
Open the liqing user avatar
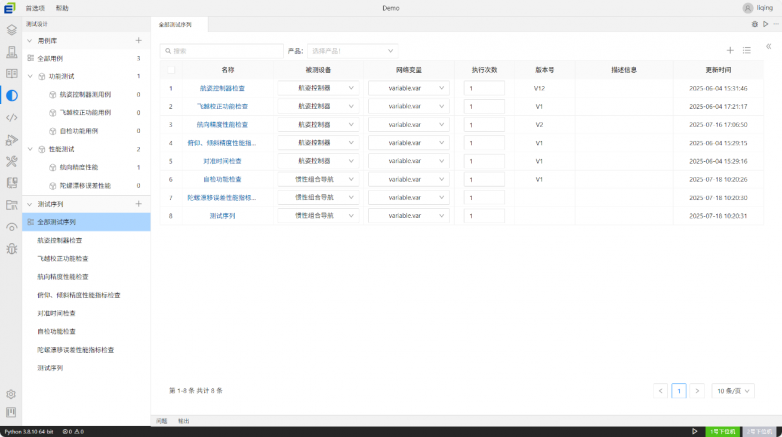coord(748,8)
